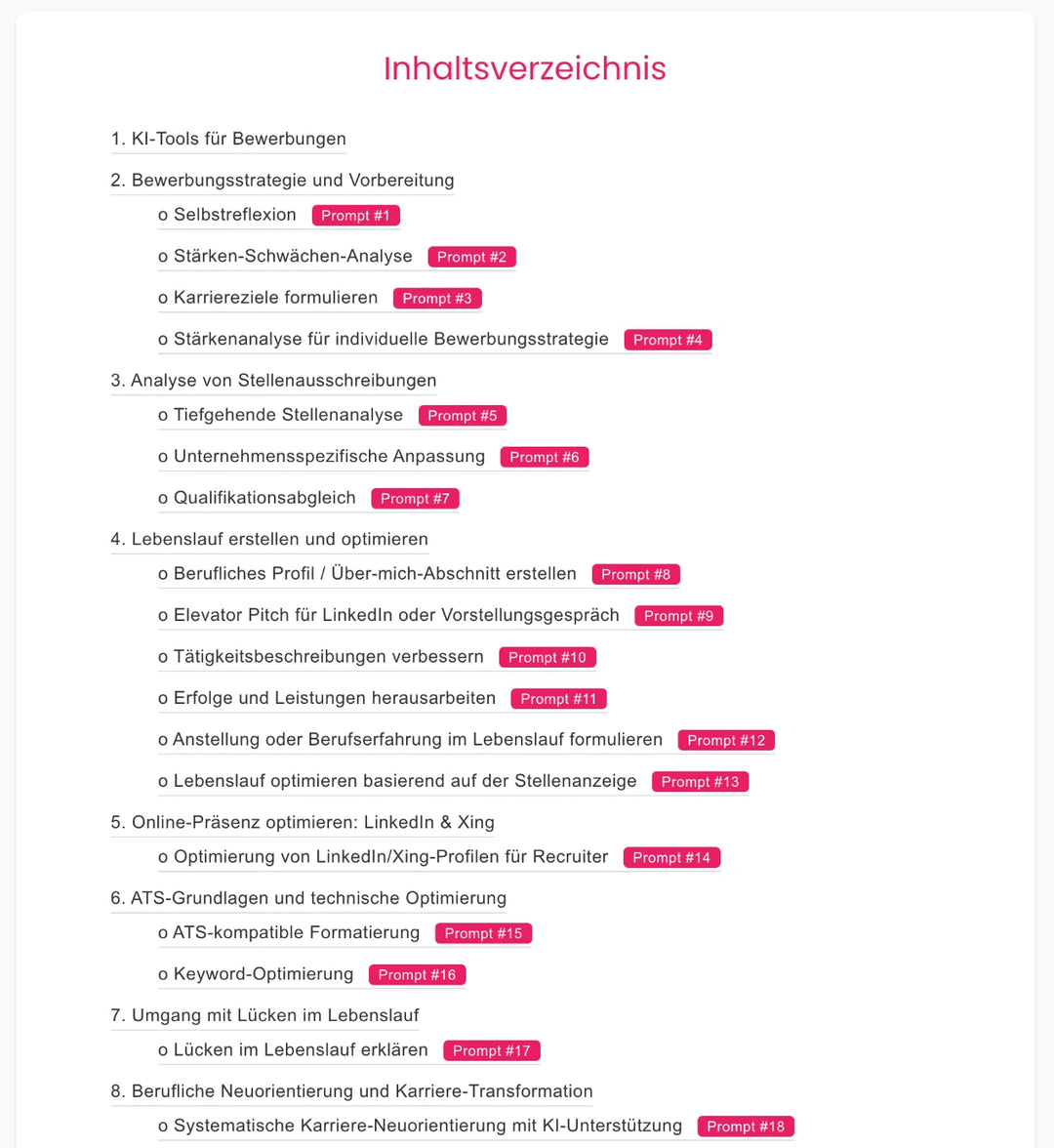Image resolution: width=1054 pixels, height=1148 pixels.
Task: Open the 'Qualifikationsabgleich' link
Action: point(264,498)
